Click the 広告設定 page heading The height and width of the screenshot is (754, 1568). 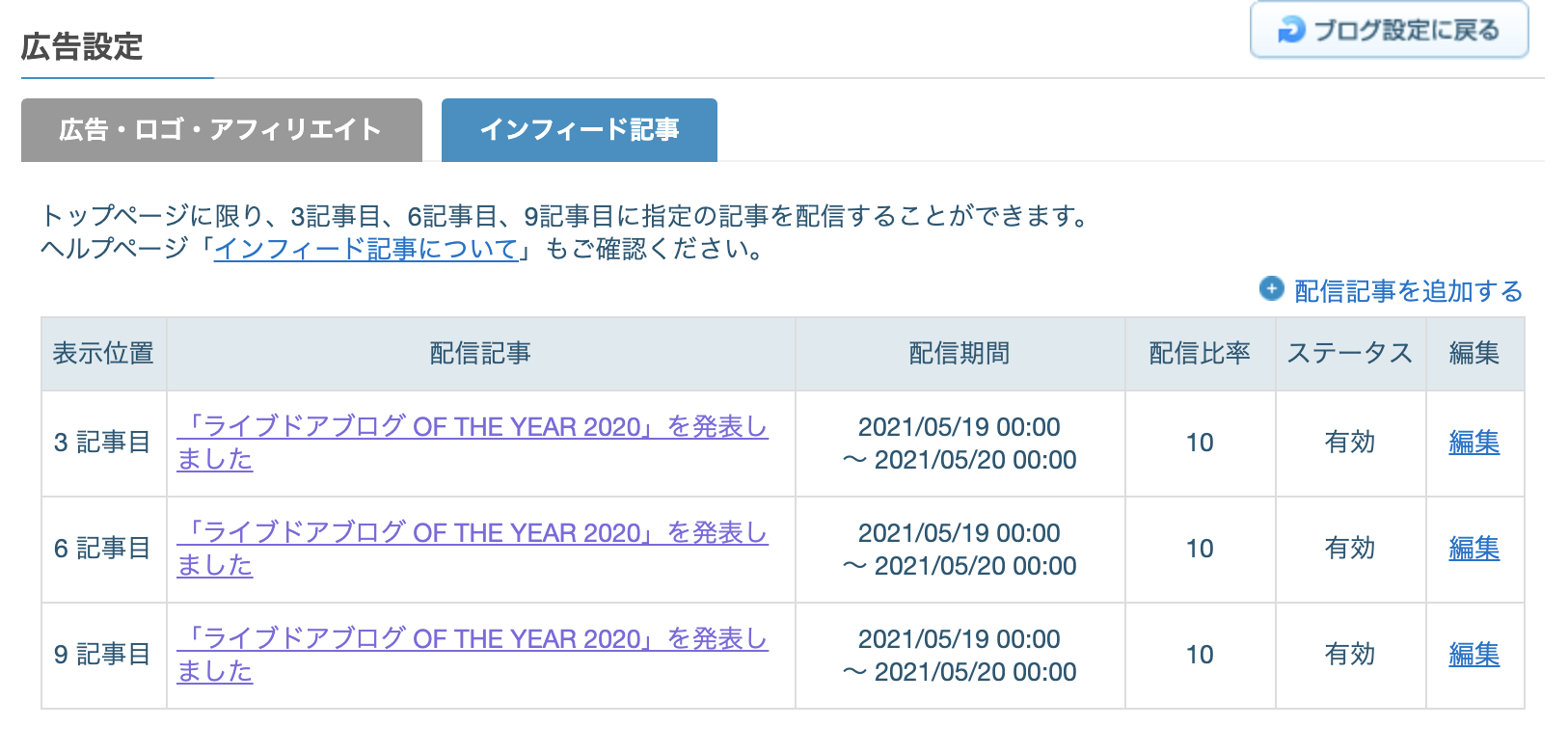pos(82,46)
